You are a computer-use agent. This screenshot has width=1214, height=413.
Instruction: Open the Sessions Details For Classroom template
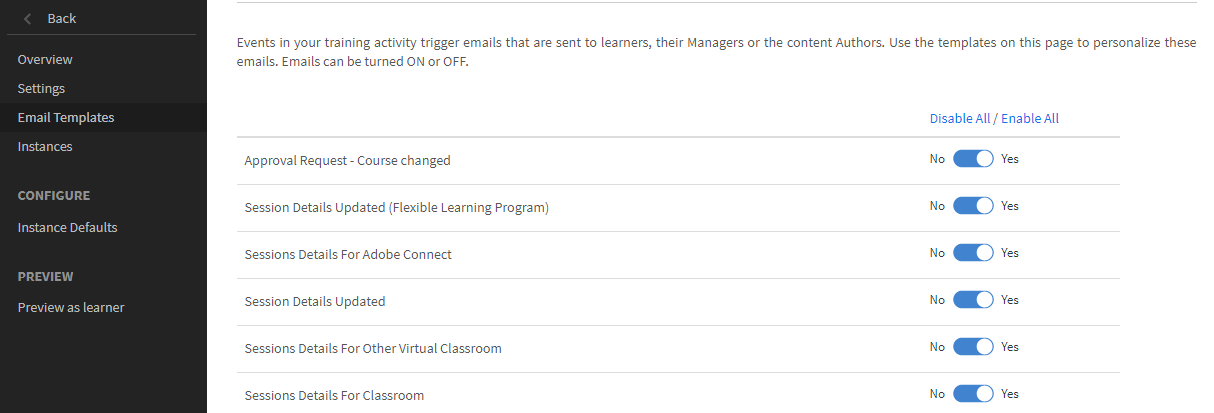click(334, 396)
